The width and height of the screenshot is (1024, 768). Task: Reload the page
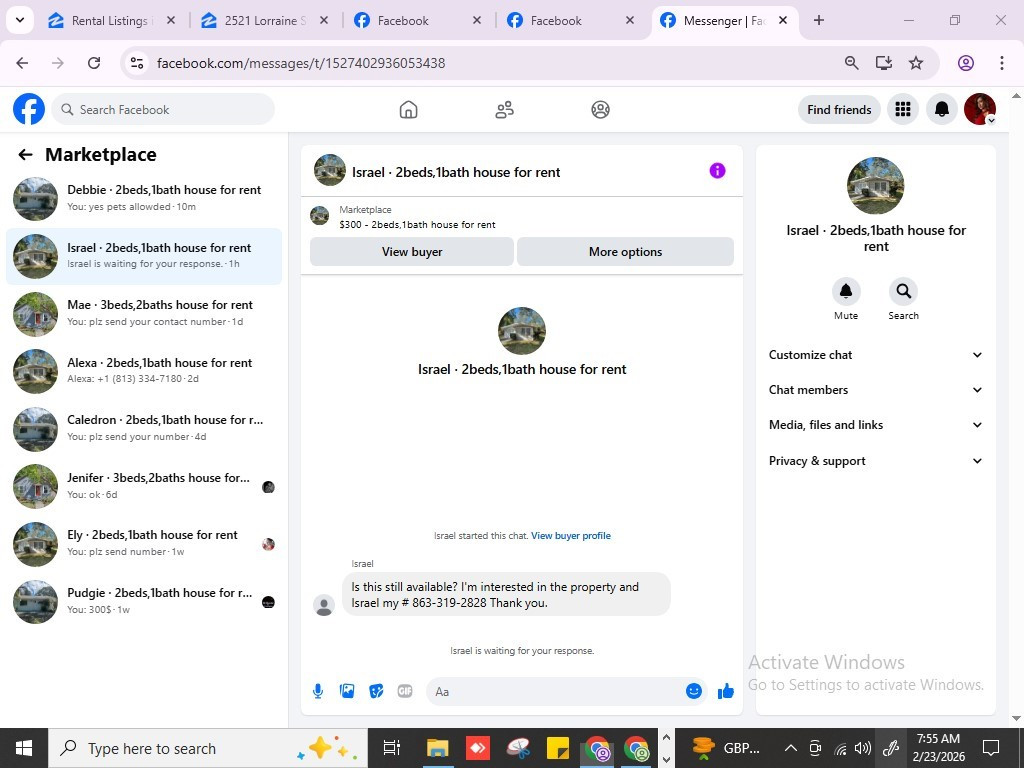94,63
